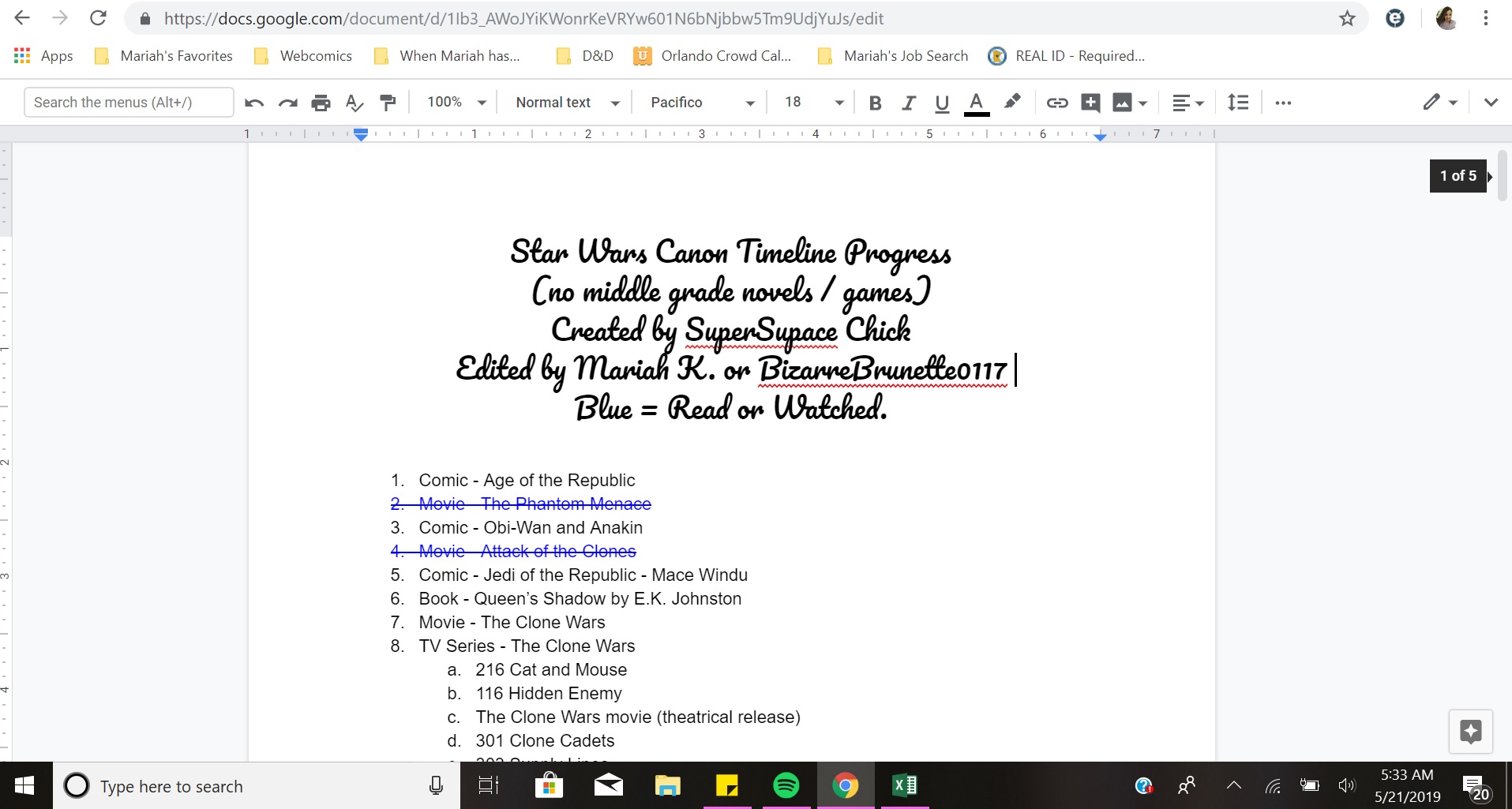The image size is (1512, 809).
Task: Collapse the toolbar with the chevron
Action: [x=1491, y=102]
